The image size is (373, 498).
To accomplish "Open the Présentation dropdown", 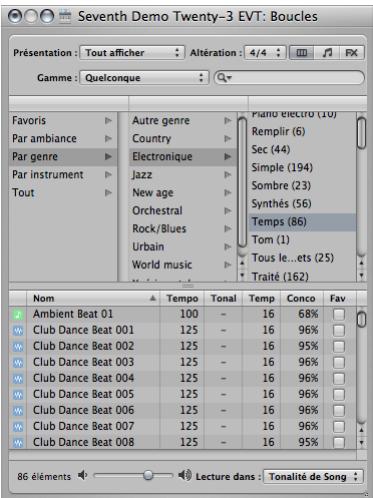I will [132, 53].
